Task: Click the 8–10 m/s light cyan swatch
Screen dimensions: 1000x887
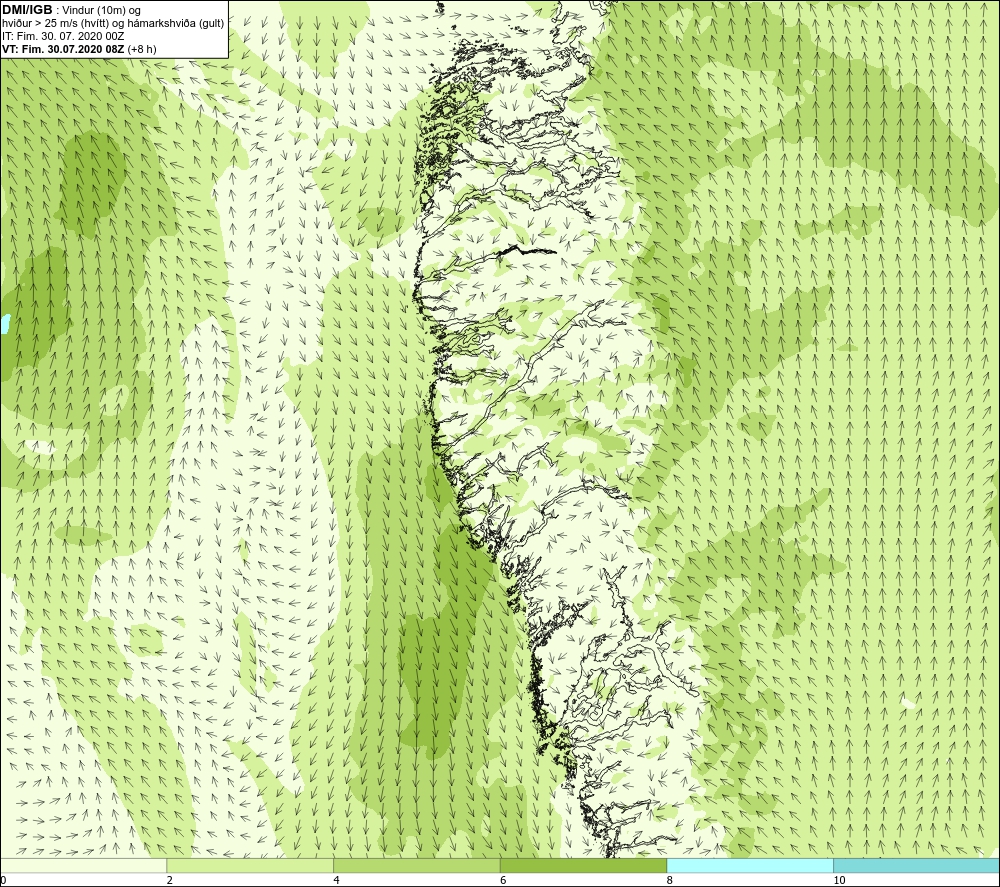Action: pos(749,865)
